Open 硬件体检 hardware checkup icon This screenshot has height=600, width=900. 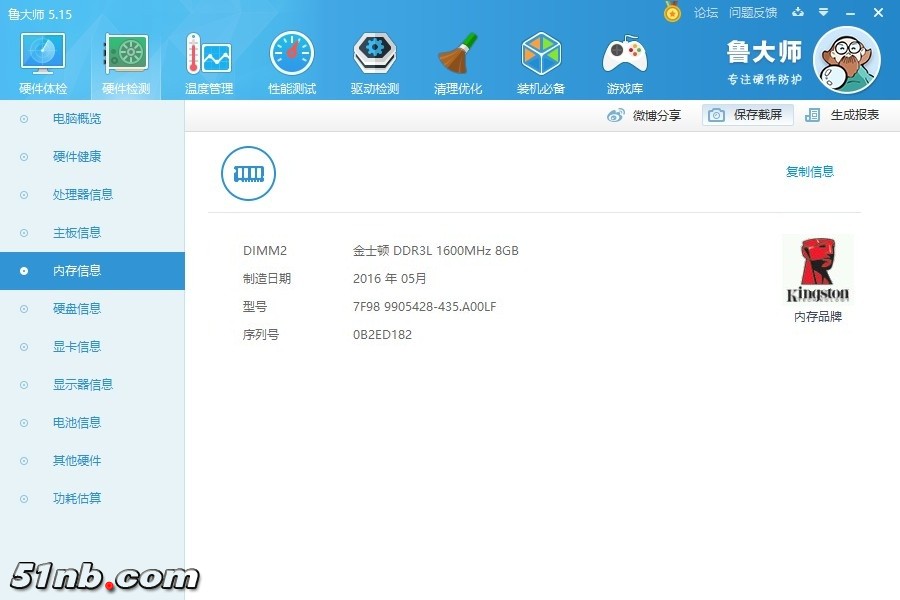tap(43, 55)
